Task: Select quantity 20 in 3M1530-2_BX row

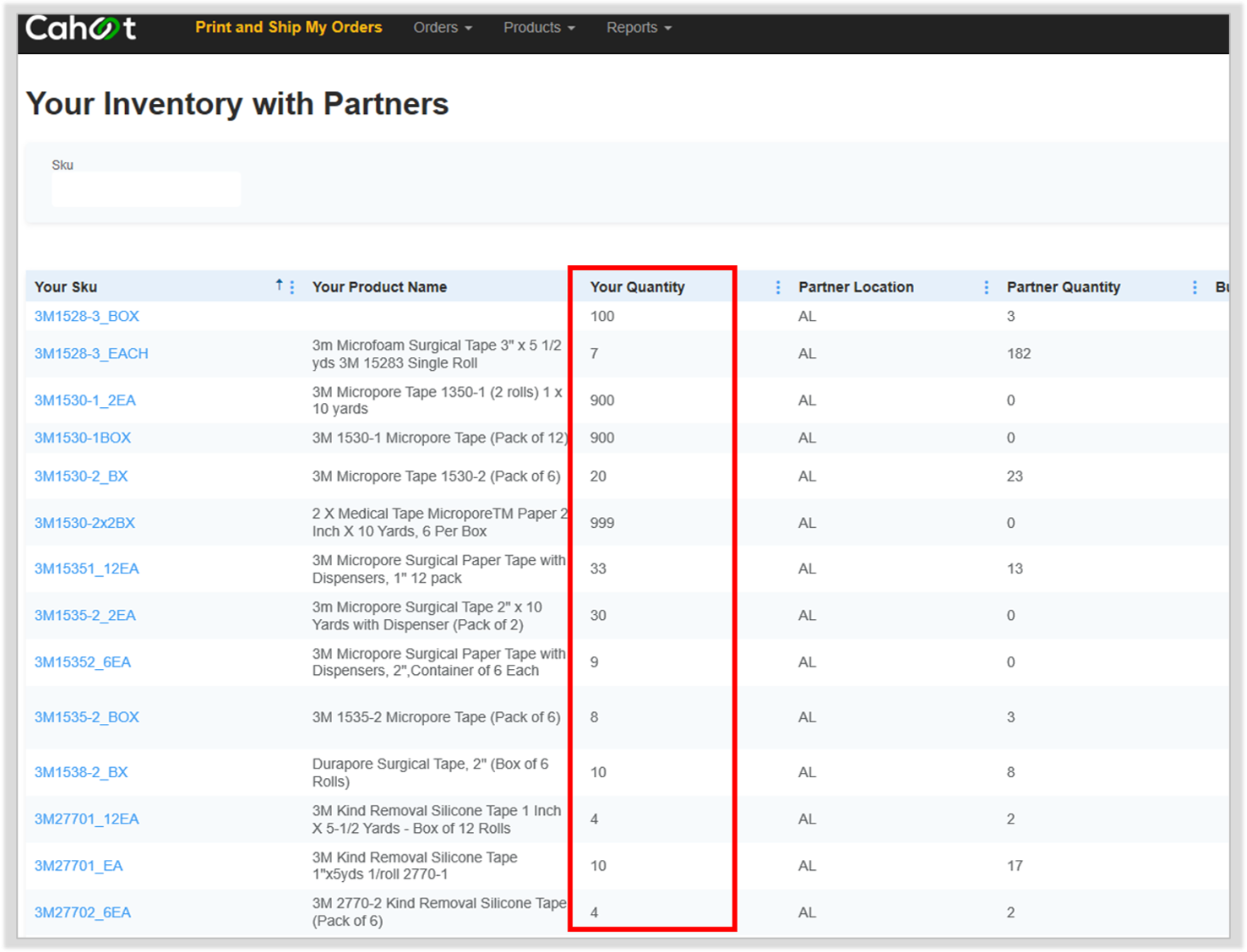Action: tap(598, 476)
